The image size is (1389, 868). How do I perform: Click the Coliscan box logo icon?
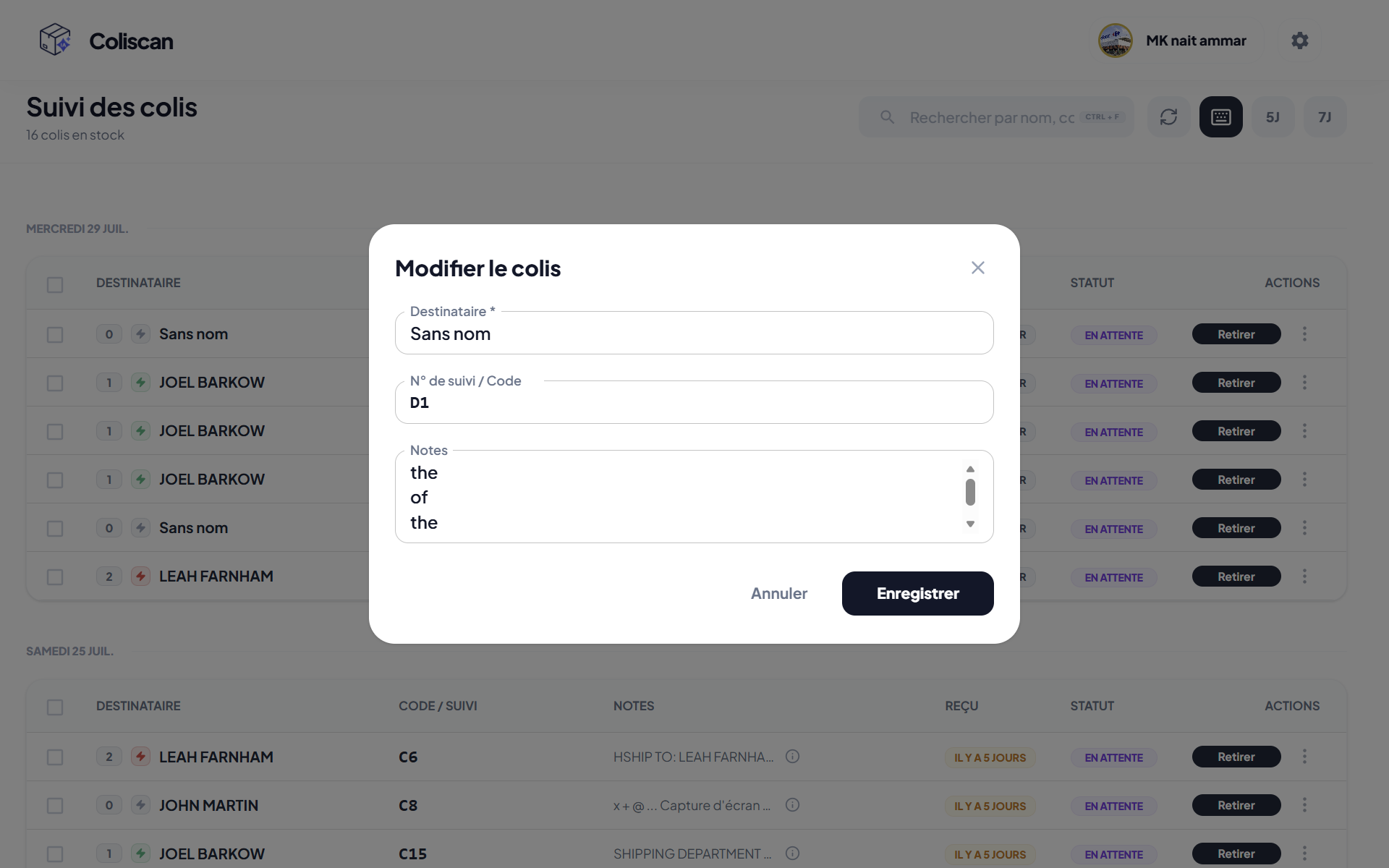[x=55, y=40]
